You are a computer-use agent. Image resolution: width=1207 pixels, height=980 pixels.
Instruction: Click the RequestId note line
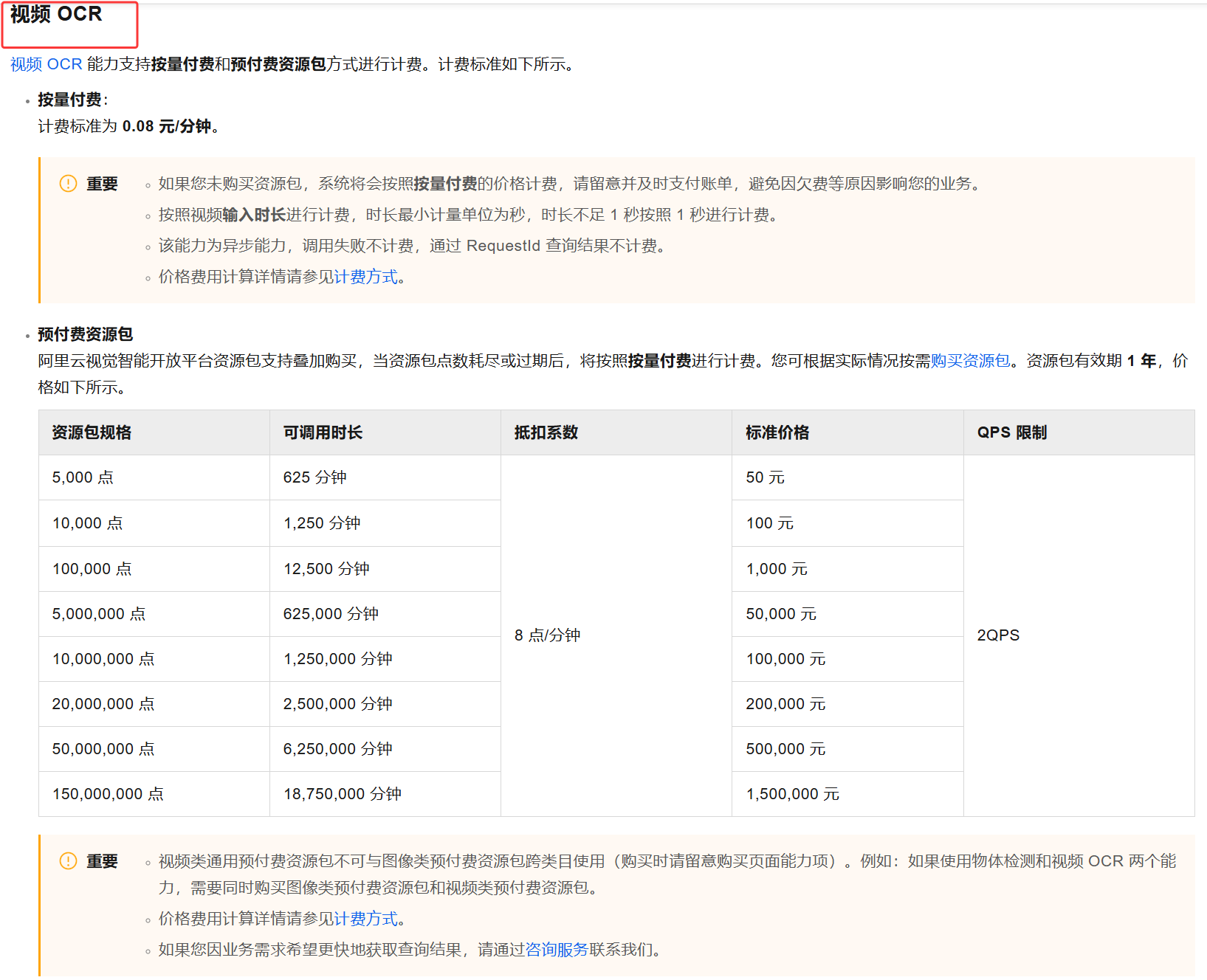pyautogui.click(x=412, y=246)
